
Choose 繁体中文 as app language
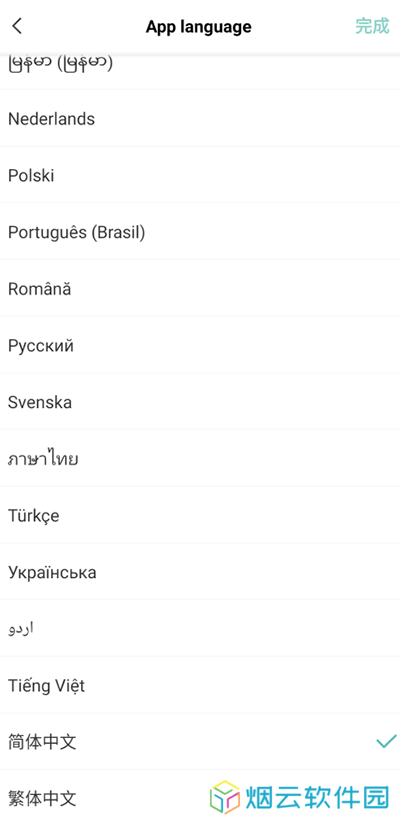[x=200, y=797]
